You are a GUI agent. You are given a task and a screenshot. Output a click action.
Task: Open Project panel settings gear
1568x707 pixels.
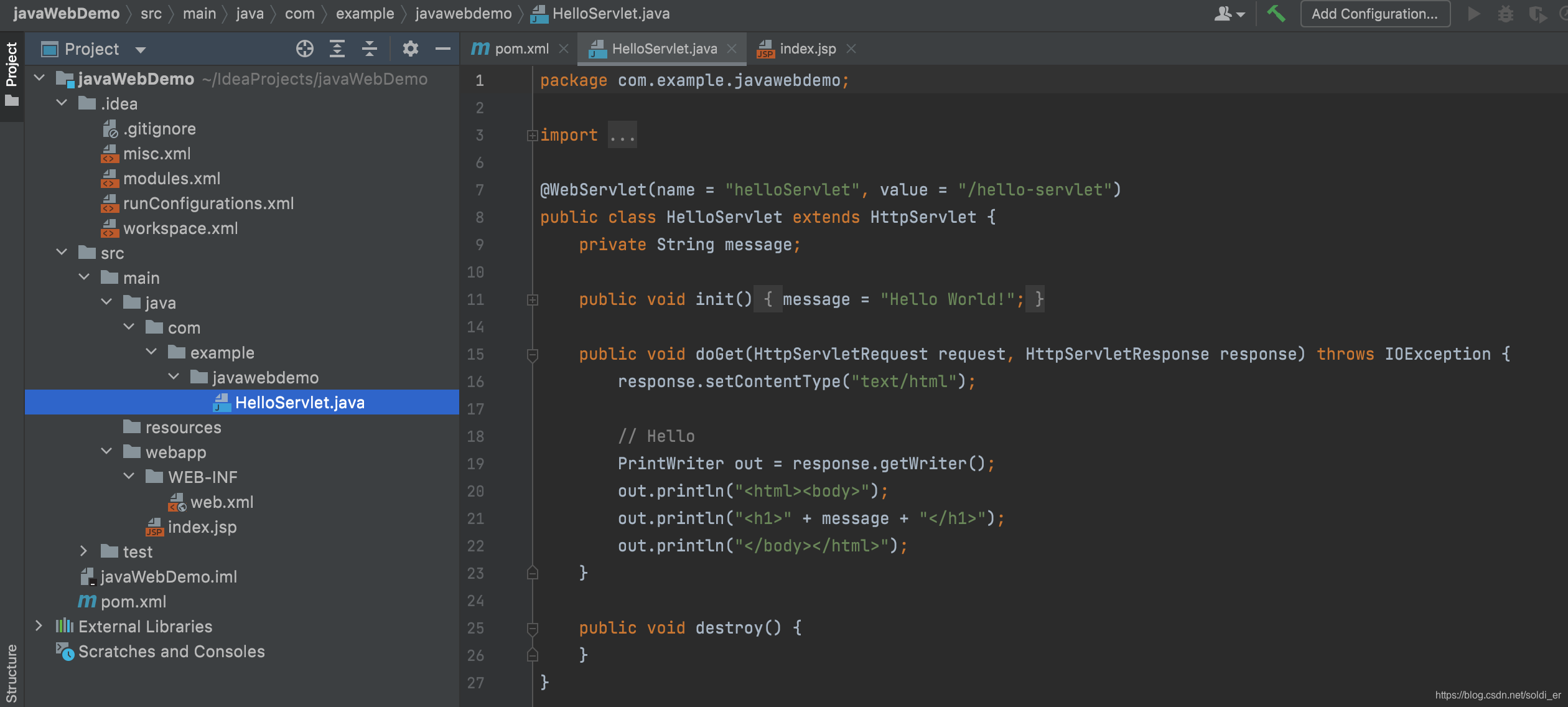[410, 49]
